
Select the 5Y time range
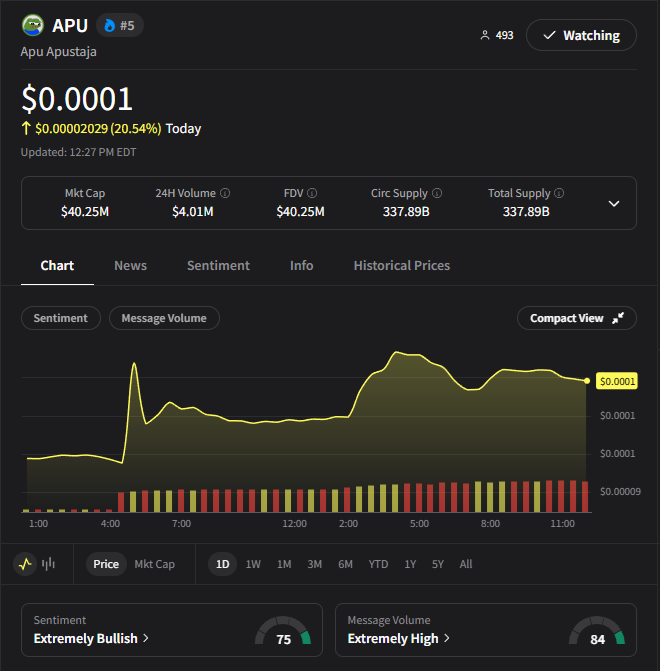coord(438,564)
